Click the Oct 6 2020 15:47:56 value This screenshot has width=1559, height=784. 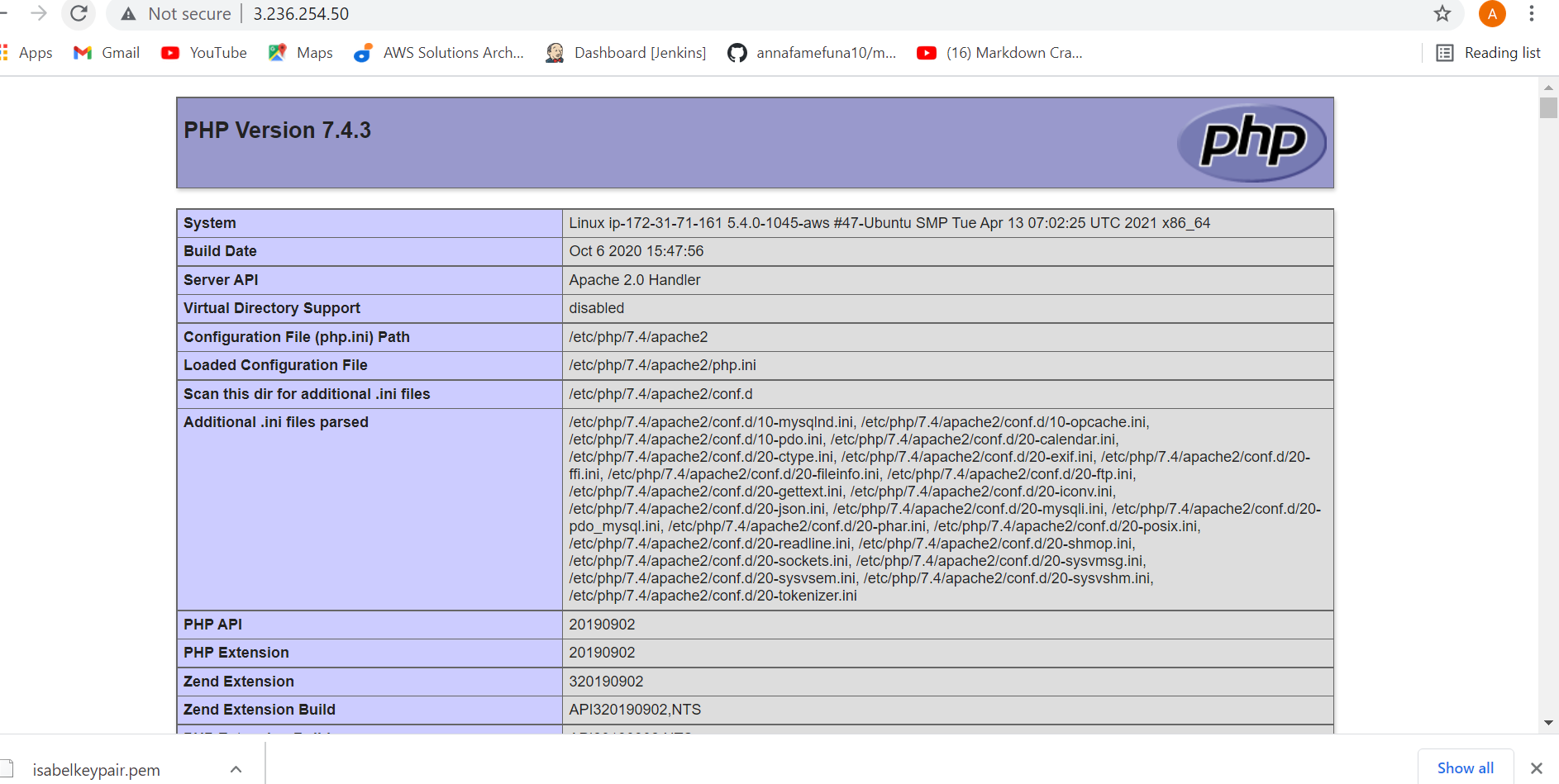pos(636,251)
